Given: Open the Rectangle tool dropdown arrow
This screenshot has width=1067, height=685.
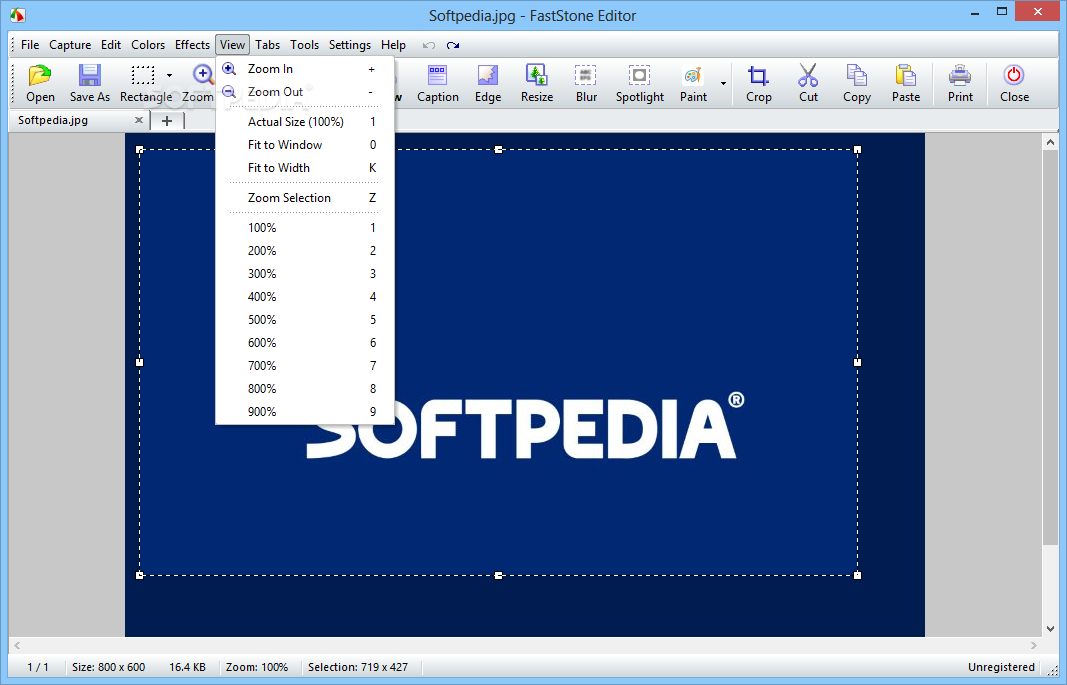Looking at the screenshot, I should (169, 76).
